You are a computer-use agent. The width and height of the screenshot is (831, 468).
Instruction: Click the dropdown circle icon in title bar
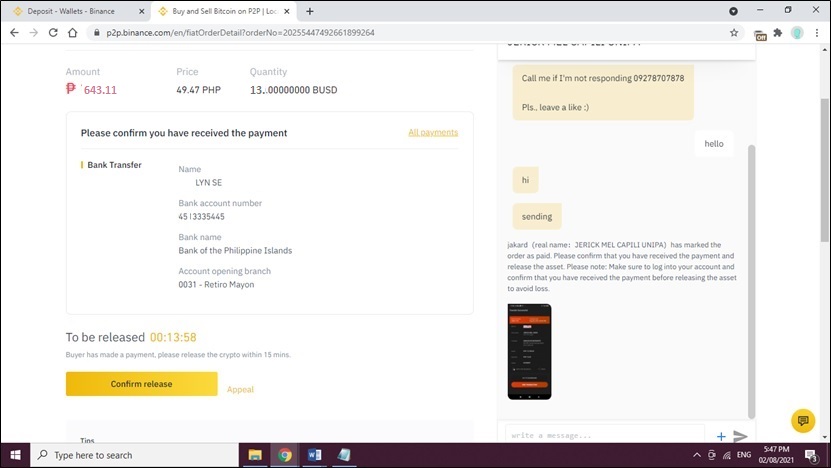(733, 11)
